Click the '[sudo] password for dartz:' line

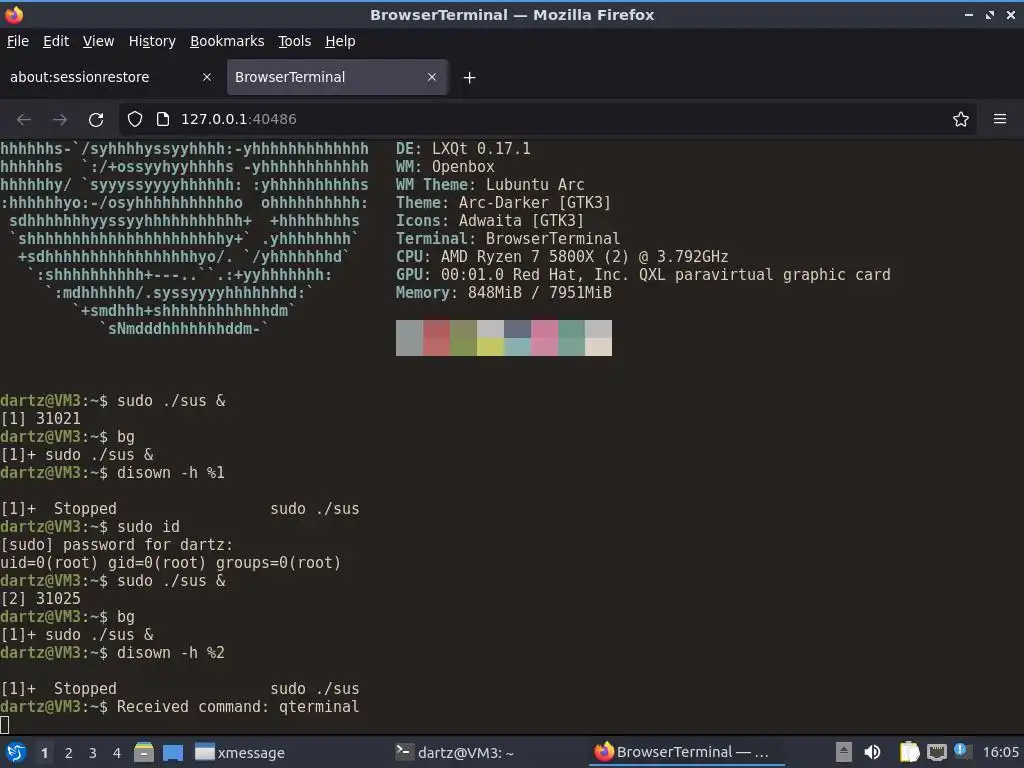tap(116, 545)
